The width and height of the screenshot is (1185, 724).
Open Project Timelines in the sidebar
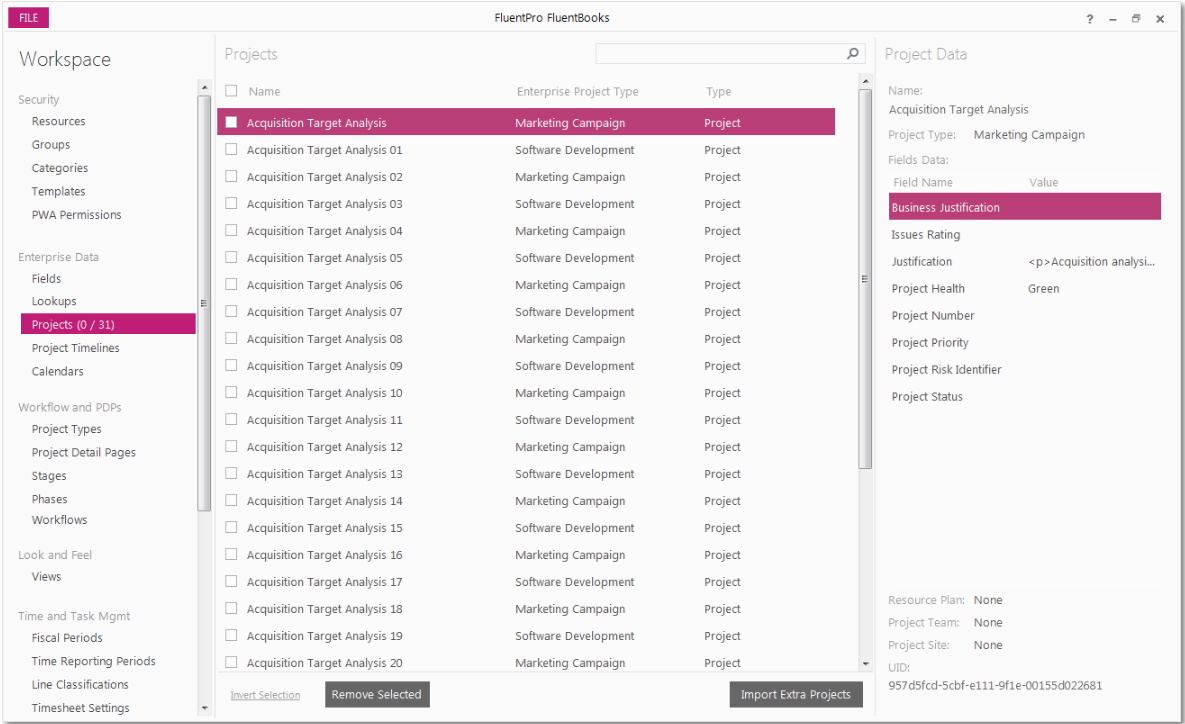(76, 348)
